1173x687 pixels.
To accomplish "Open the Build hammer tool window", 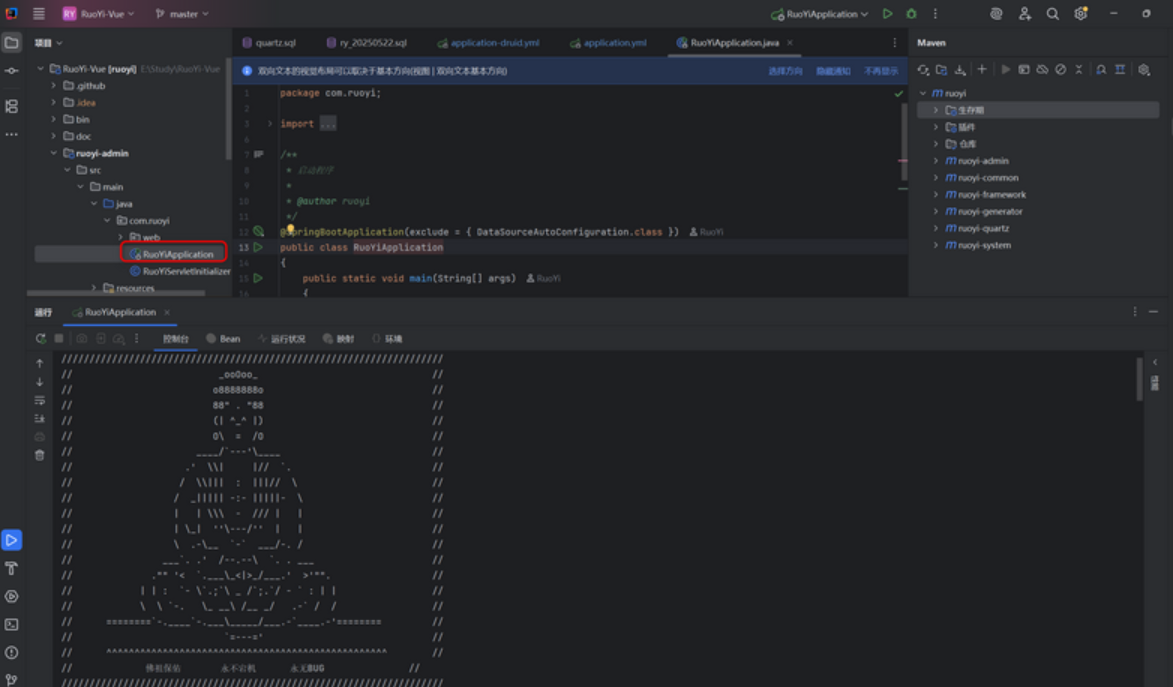I will point(11,568).
